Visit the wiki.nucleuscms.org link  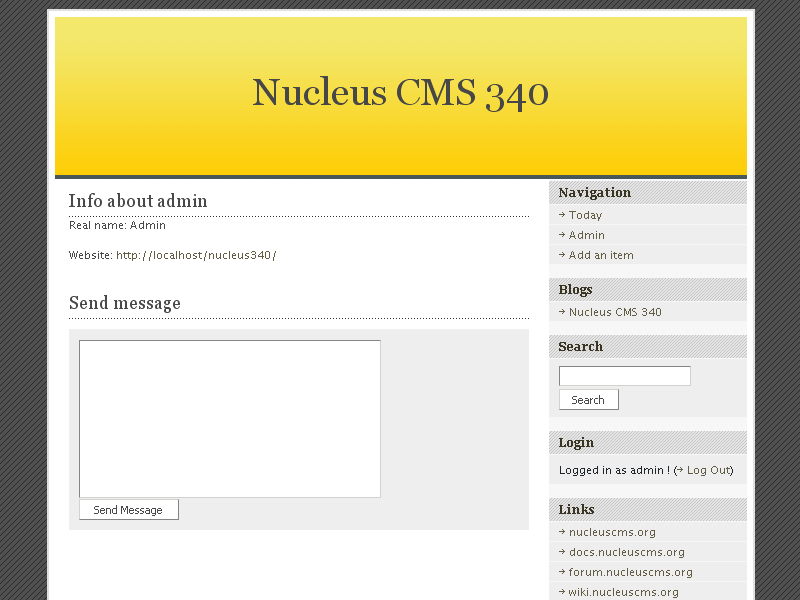tap(623, 592)
